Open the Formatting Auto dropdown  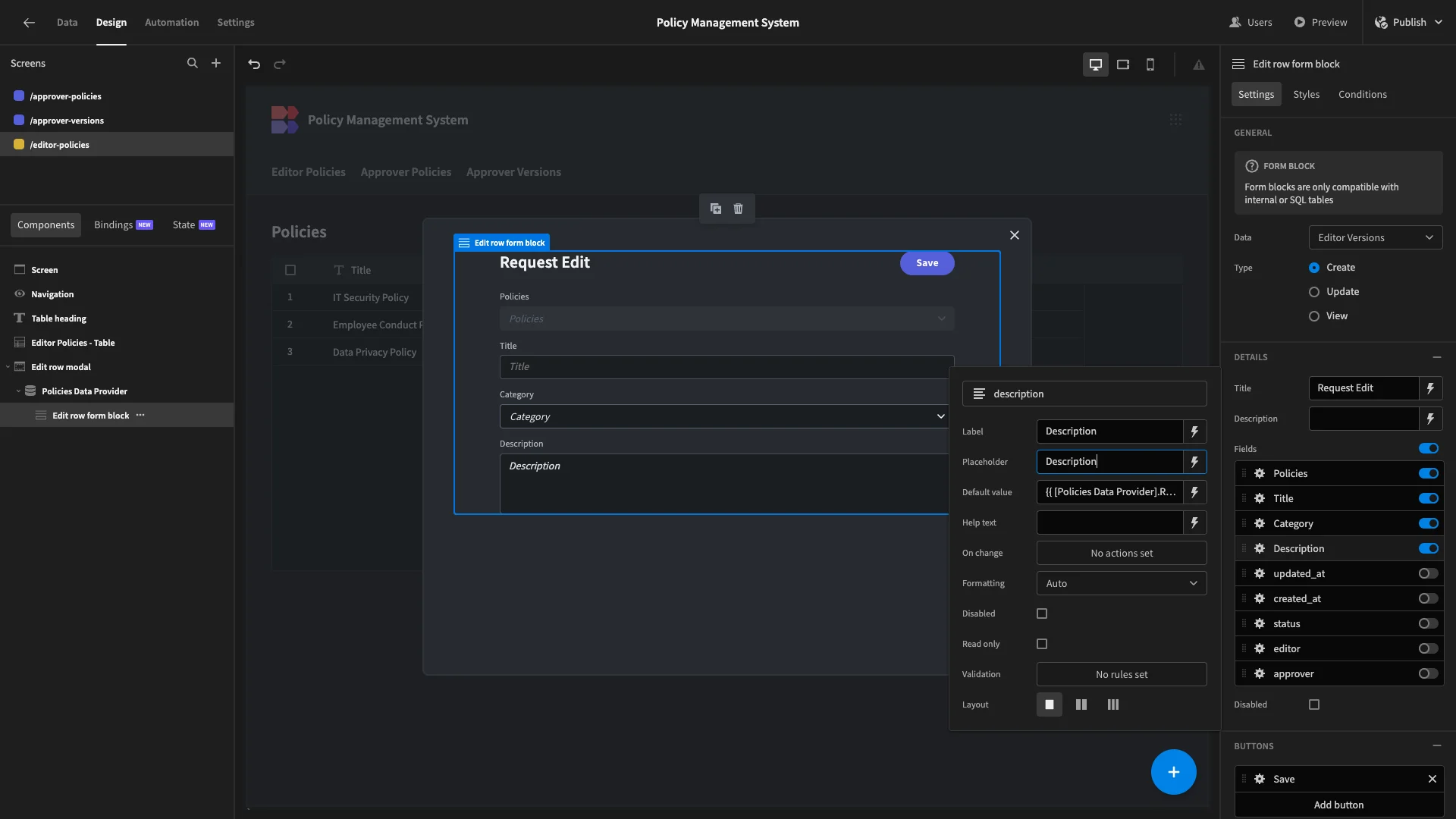pyautogui.click(x=1122, y=583)
